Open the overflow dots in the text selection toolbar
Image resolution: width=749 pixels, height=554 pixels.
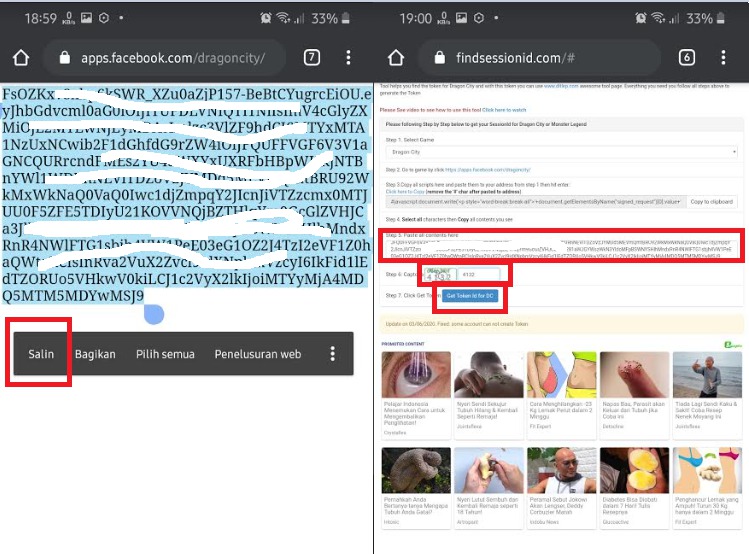coord(332,354)
